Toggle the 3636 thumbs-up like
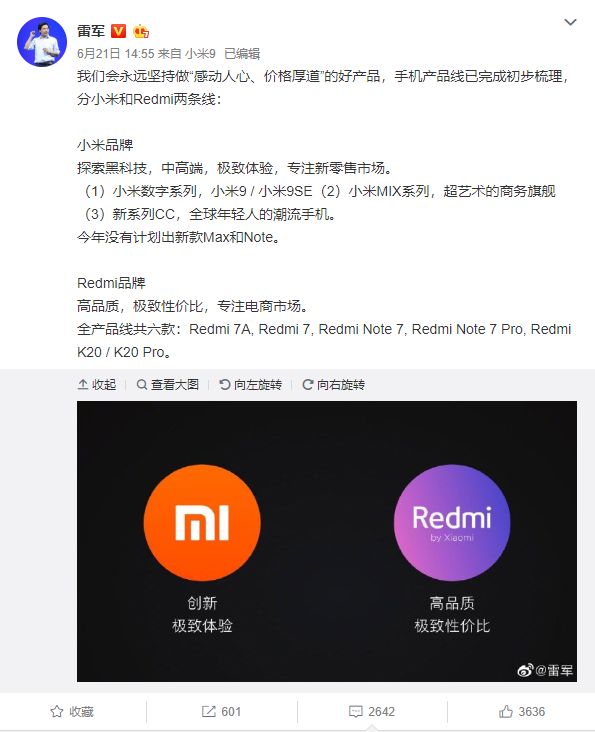 522,711
